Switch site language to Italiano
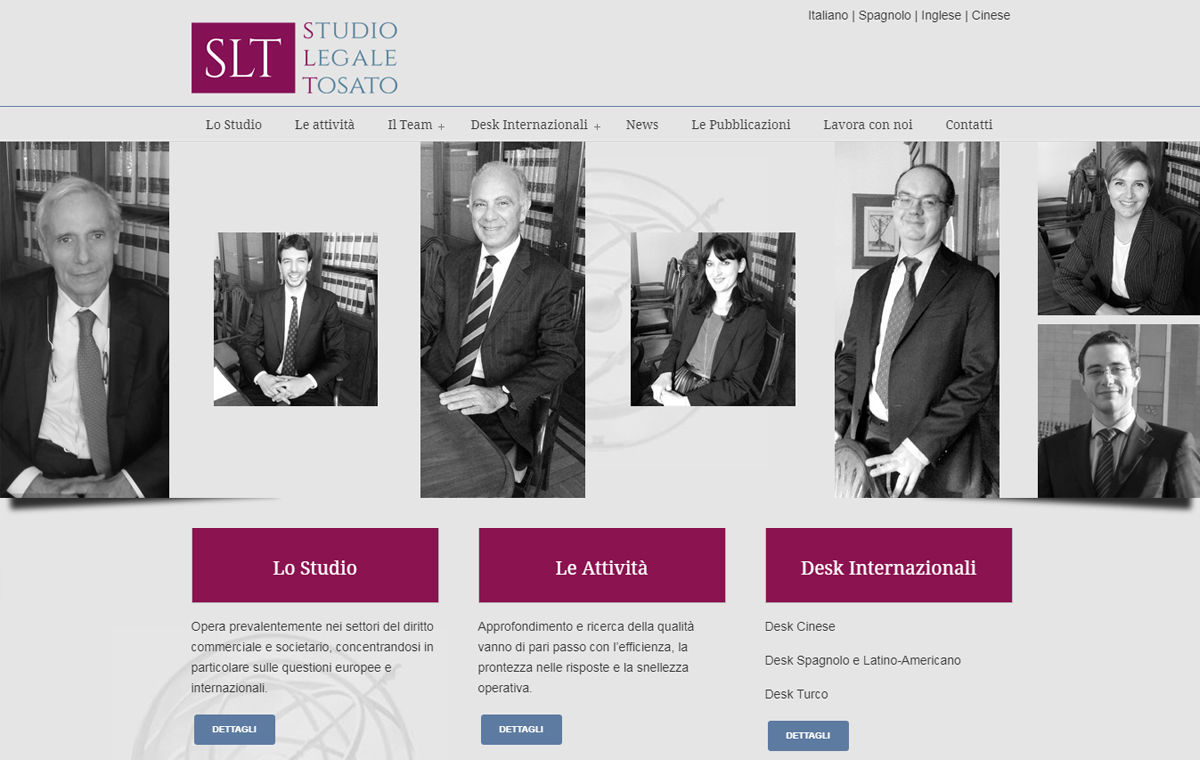This screenshot has width=1200, height=760. point(828,15)
